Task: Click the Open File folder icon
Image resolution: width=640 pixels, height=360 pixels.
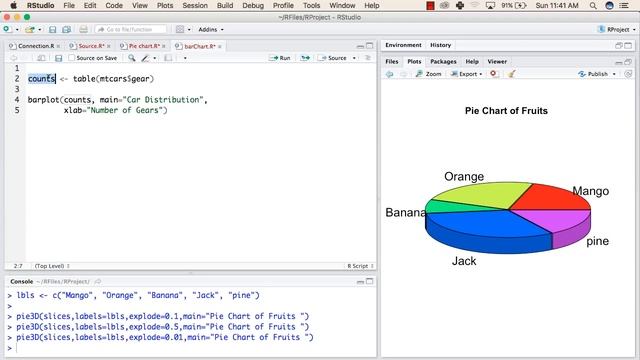Action: click(29, 29)
